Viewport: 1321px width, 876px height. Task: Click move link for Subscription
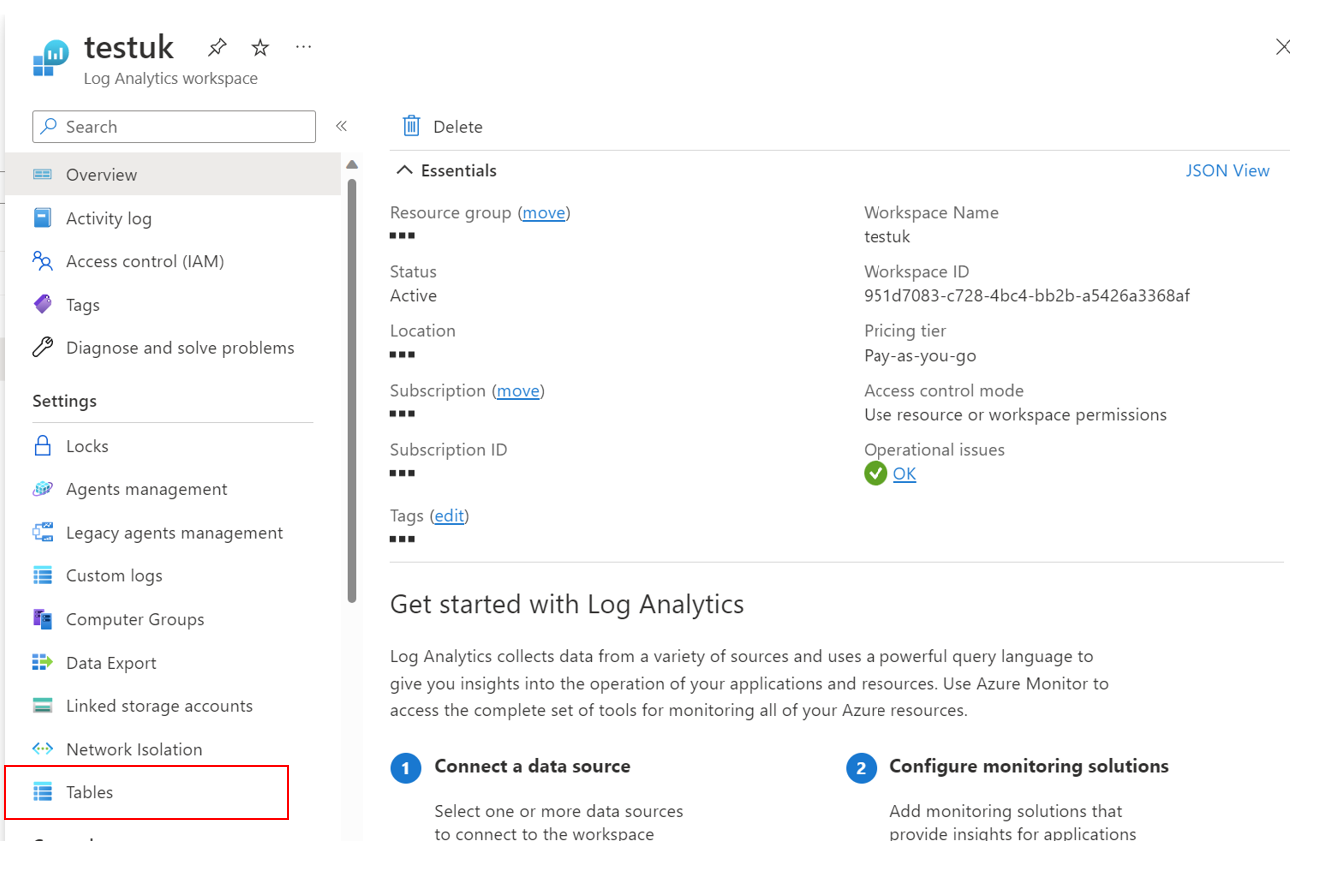(518, 390)
